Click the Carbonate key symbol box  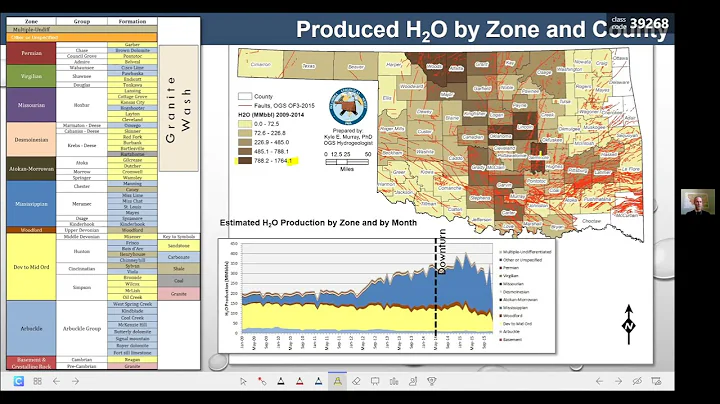click(x=179, y=257)
